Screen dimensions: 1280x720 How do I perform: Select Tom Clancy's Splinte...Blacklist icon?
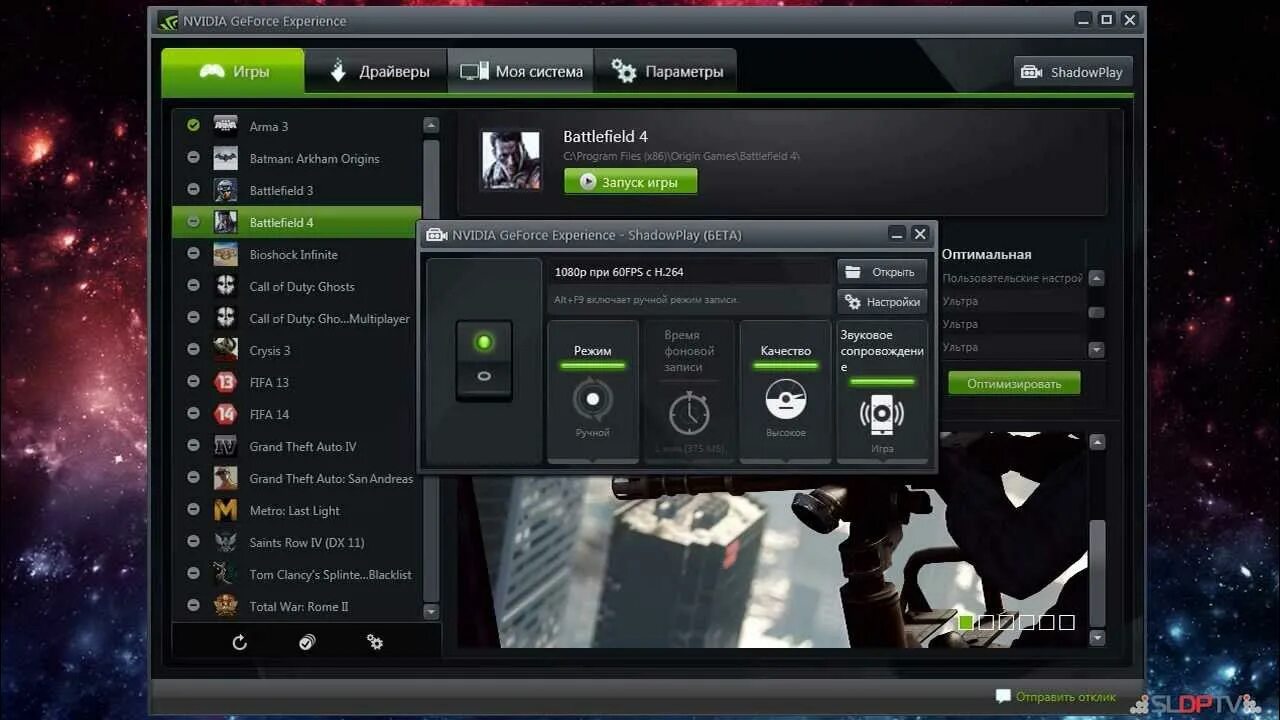point(226,574)
